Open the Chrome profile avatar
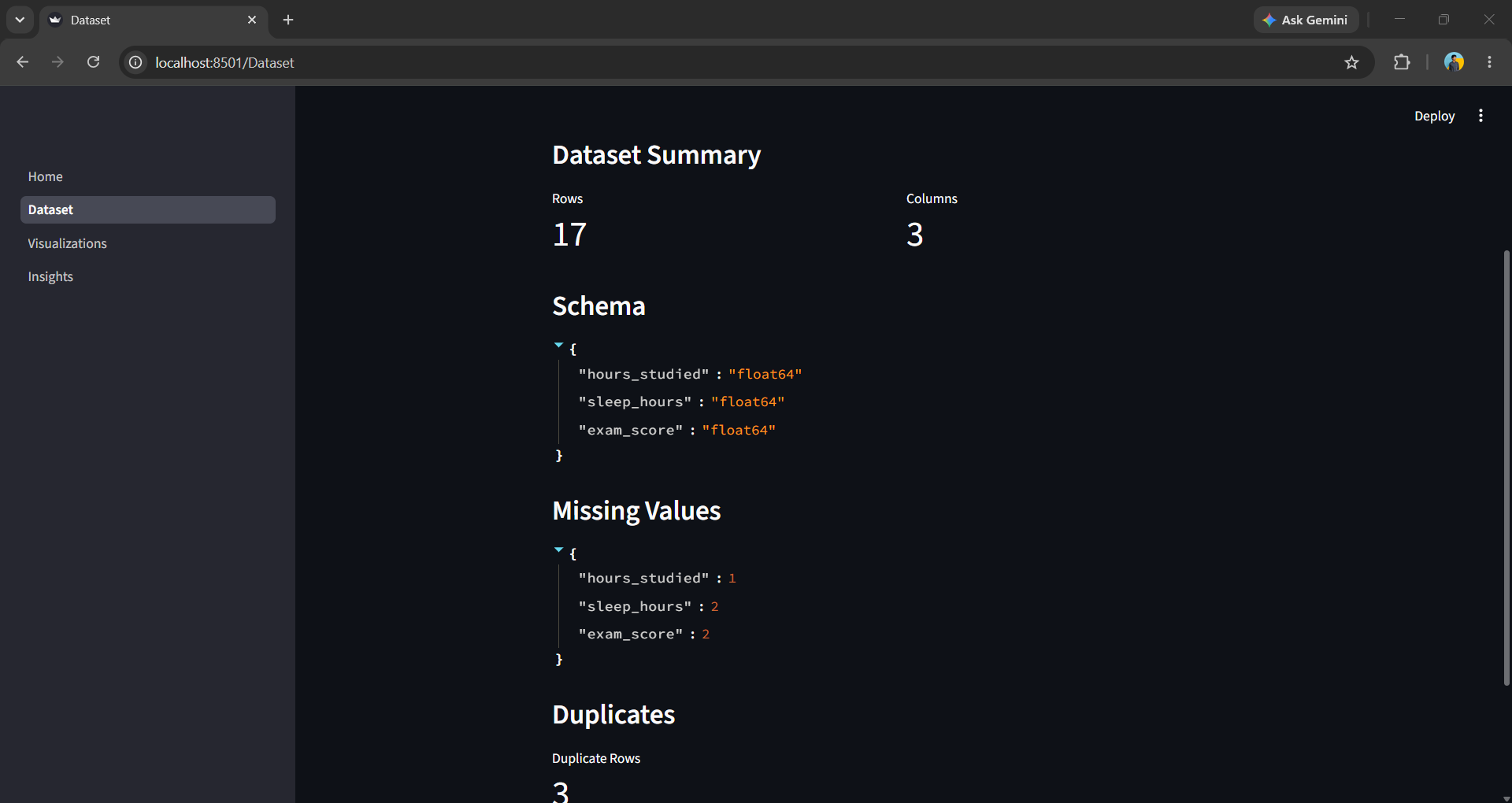 [1454, 62]
